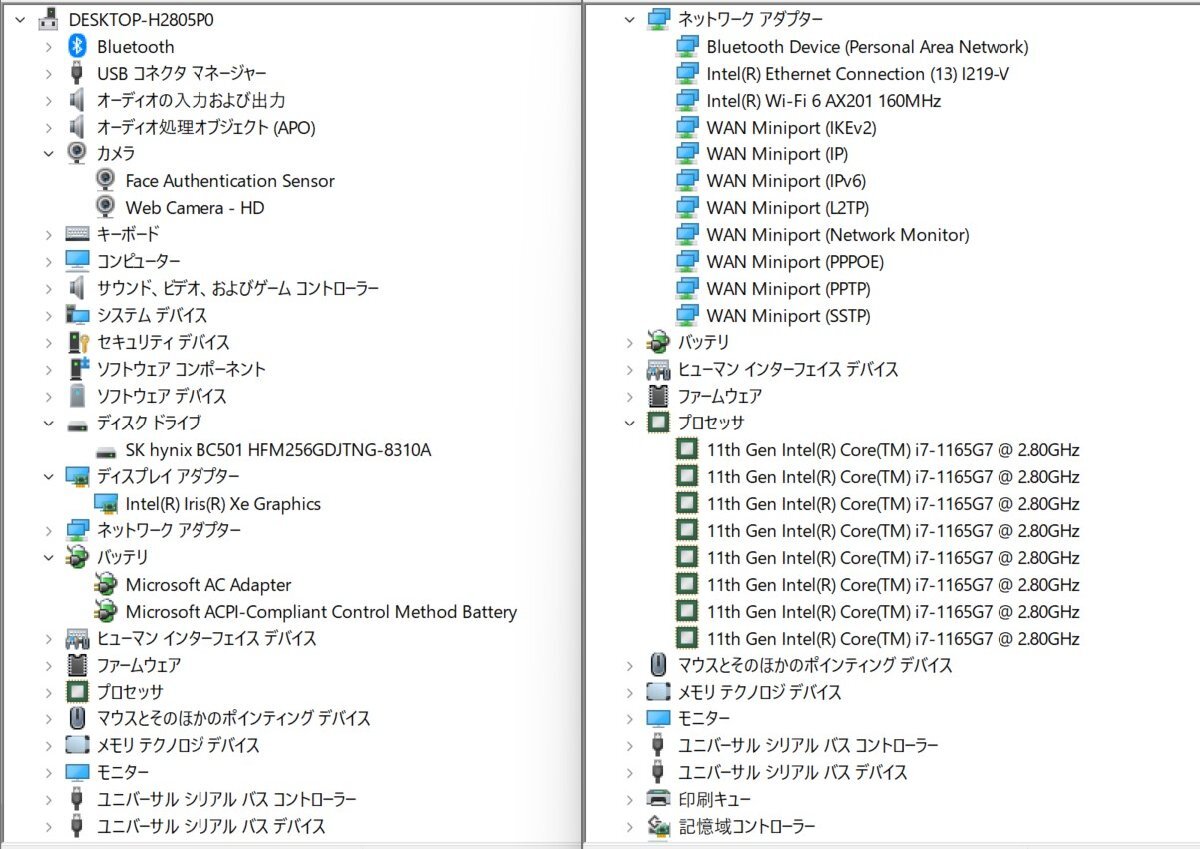The height and width of the screenshot is (849, 1200).
Task: Select WAN Miniport (L2TP) entry
Action: [x=788, y=208]
